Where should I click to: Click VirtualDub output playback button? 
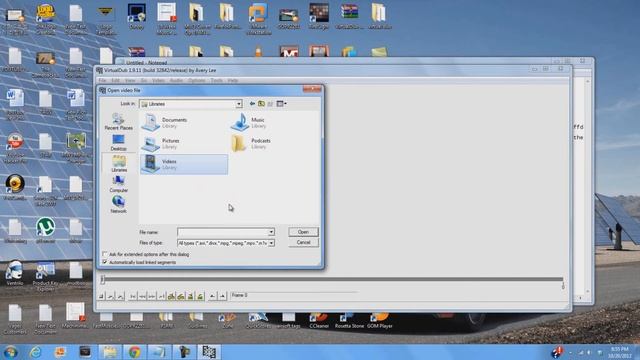click(120, 296)
